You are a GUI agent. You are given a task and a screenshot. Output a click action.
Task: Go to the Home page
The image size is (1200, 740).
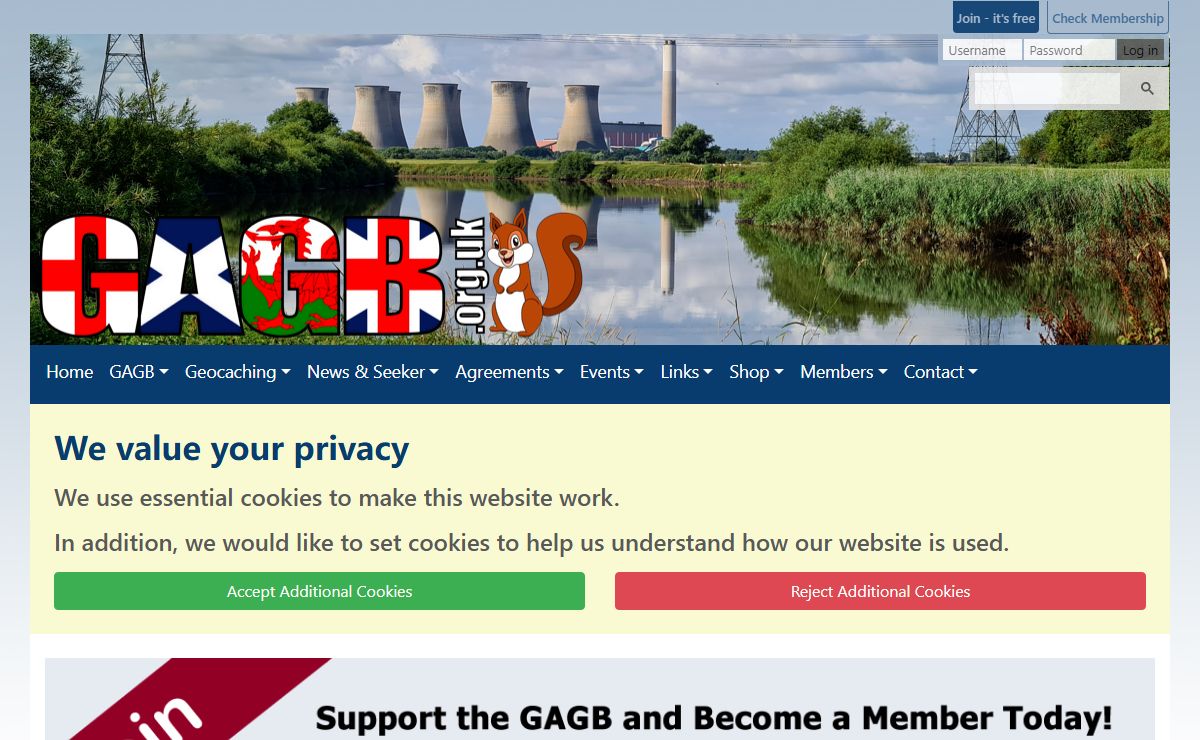(x=70, y=372)
